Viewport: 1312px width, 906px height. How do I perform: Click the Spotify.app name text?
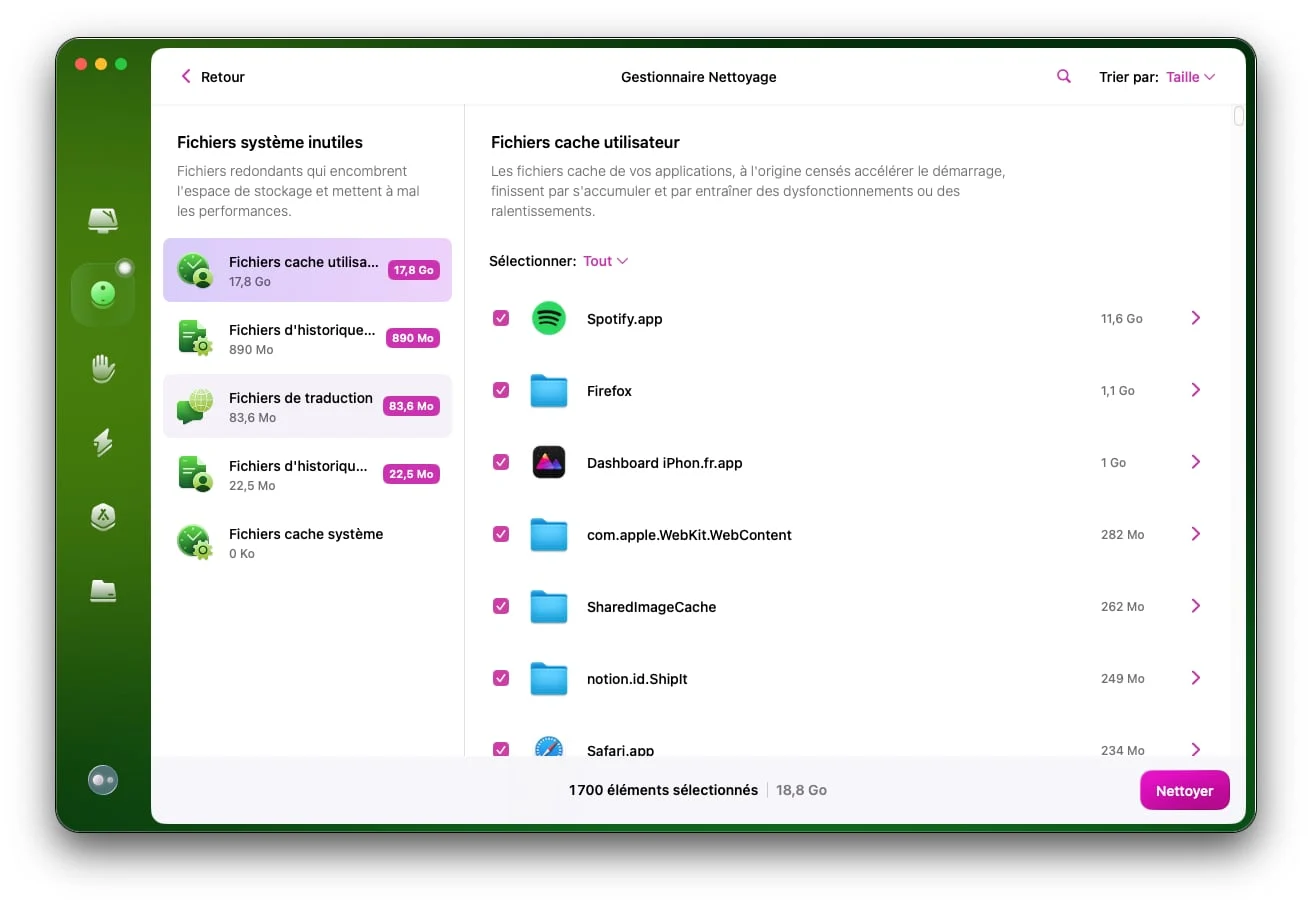pos(625,319)
